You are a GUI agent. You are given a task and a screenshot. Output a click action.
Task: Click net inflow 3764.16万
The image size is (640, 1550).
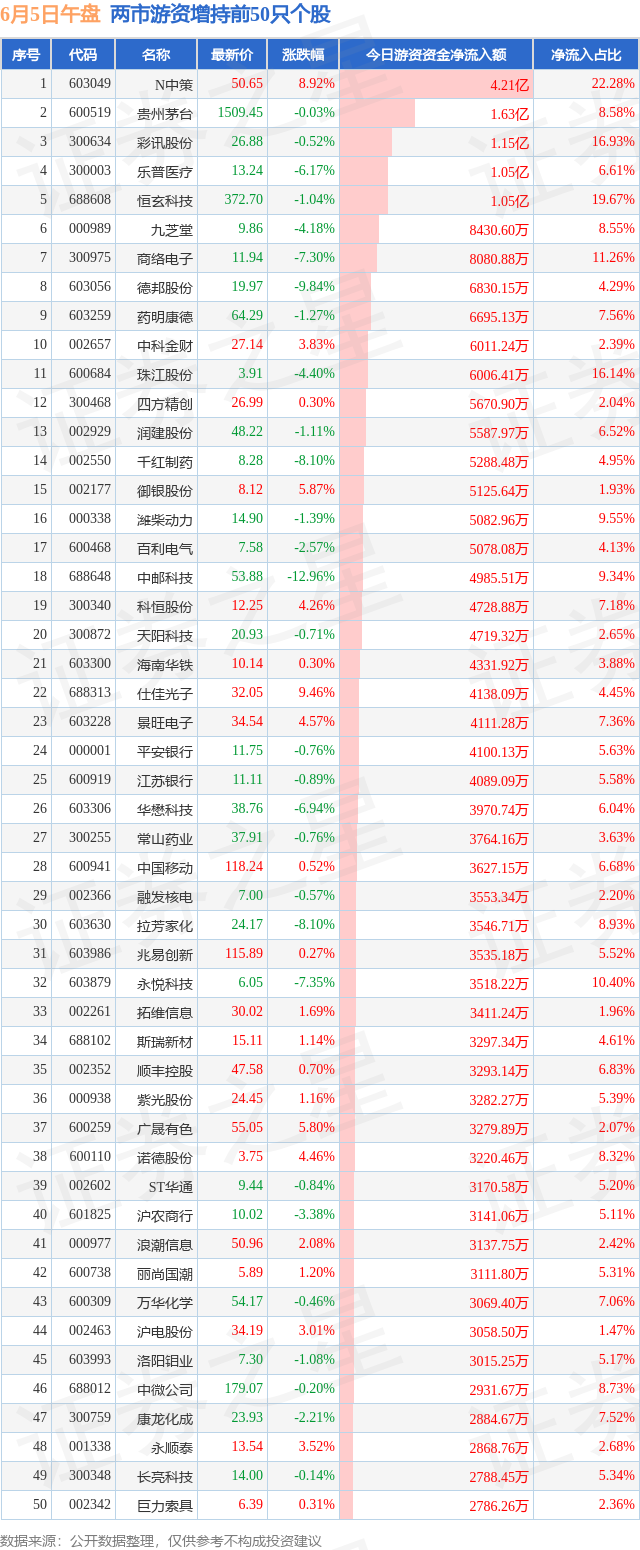[x=499, y=838]
